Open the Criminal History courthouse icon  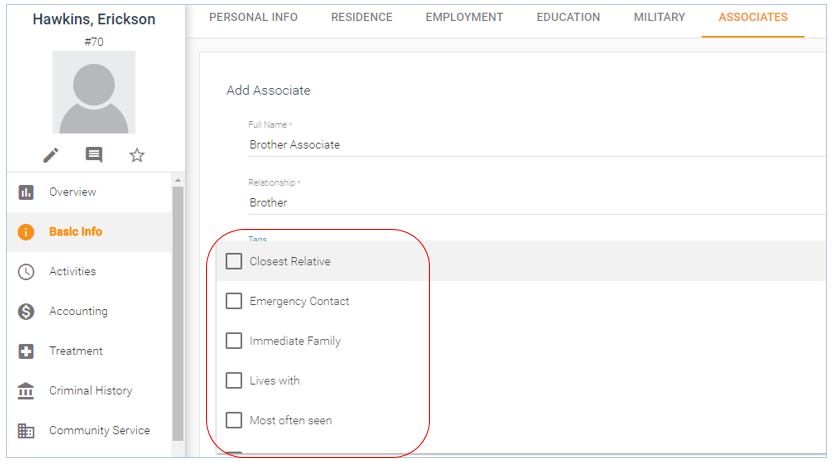(26, 391)
